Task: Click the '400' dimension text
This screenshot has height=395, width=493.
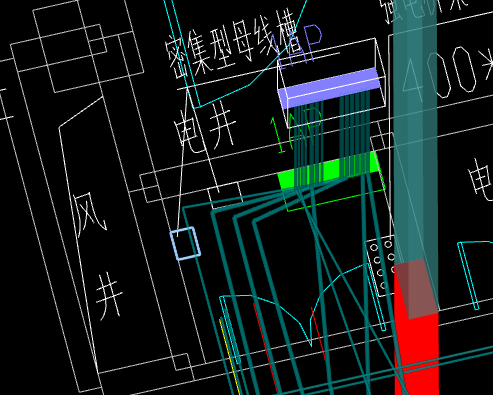Action: pos(439,75)
